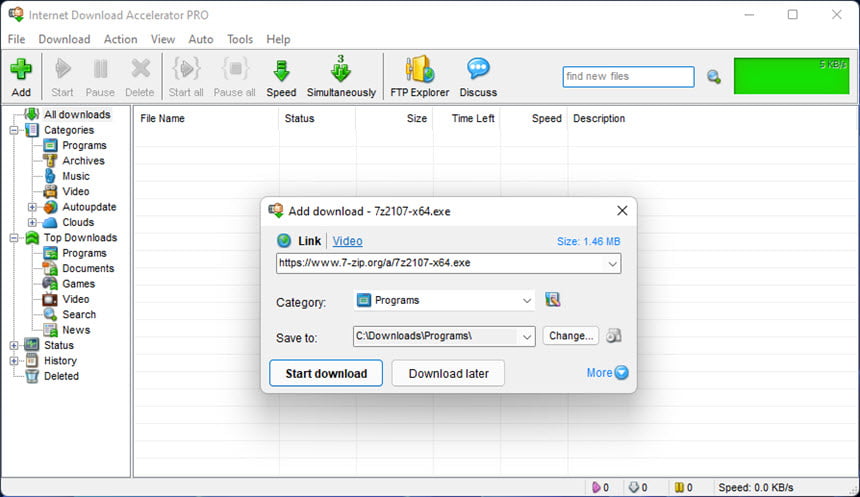Click the Start toolbar icon
The height and width of the screenshot is (497, 860).
coord(63,69)
